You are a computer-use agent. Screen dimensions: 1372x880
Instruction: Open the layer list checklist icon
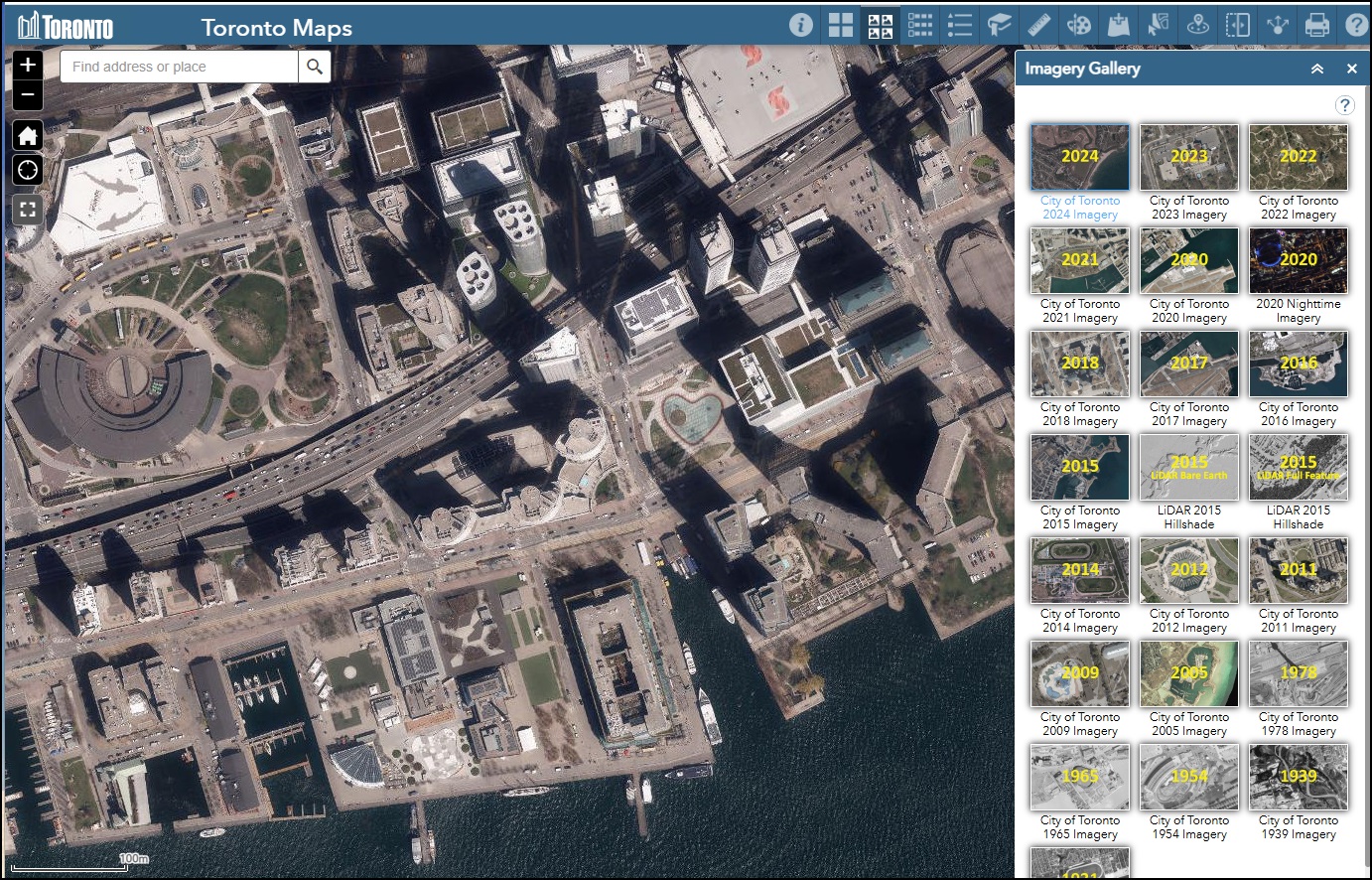[920, 25]
